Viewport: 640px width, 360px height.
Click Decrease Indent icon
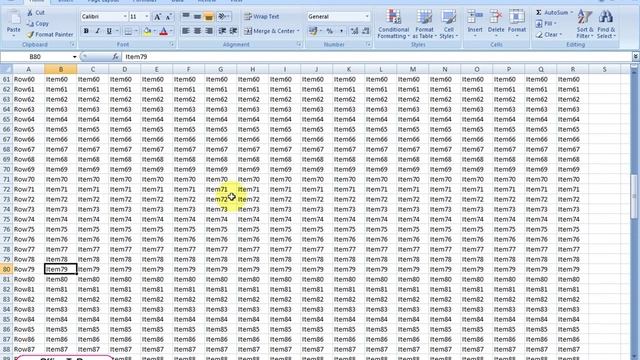click(222, 31)
